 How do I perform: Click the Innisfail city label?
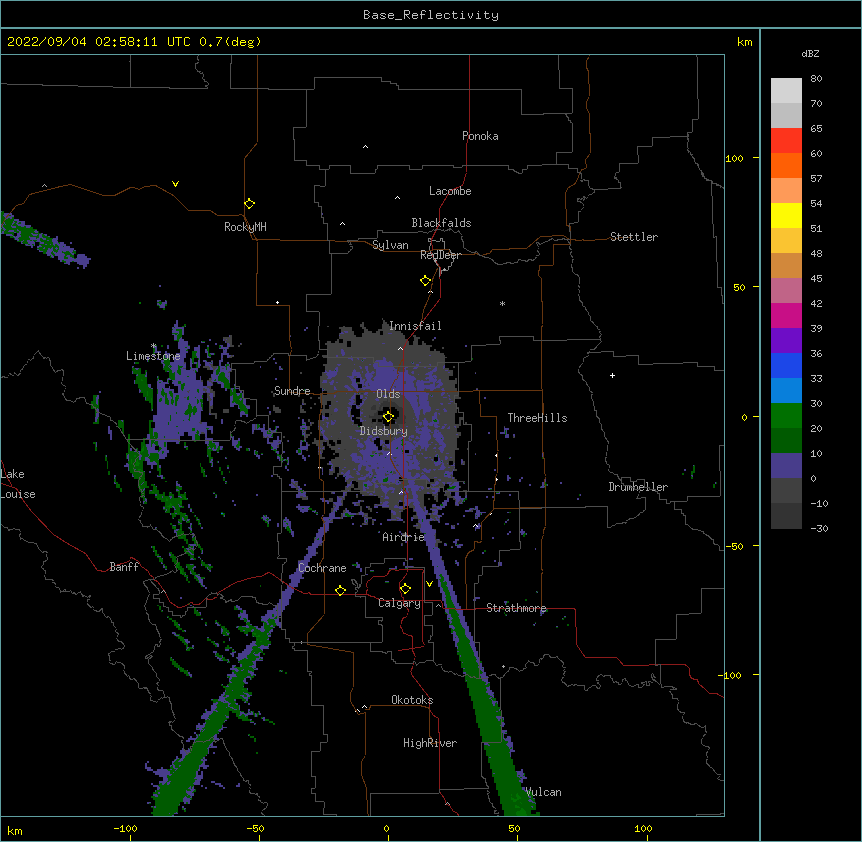pos(415,326)
